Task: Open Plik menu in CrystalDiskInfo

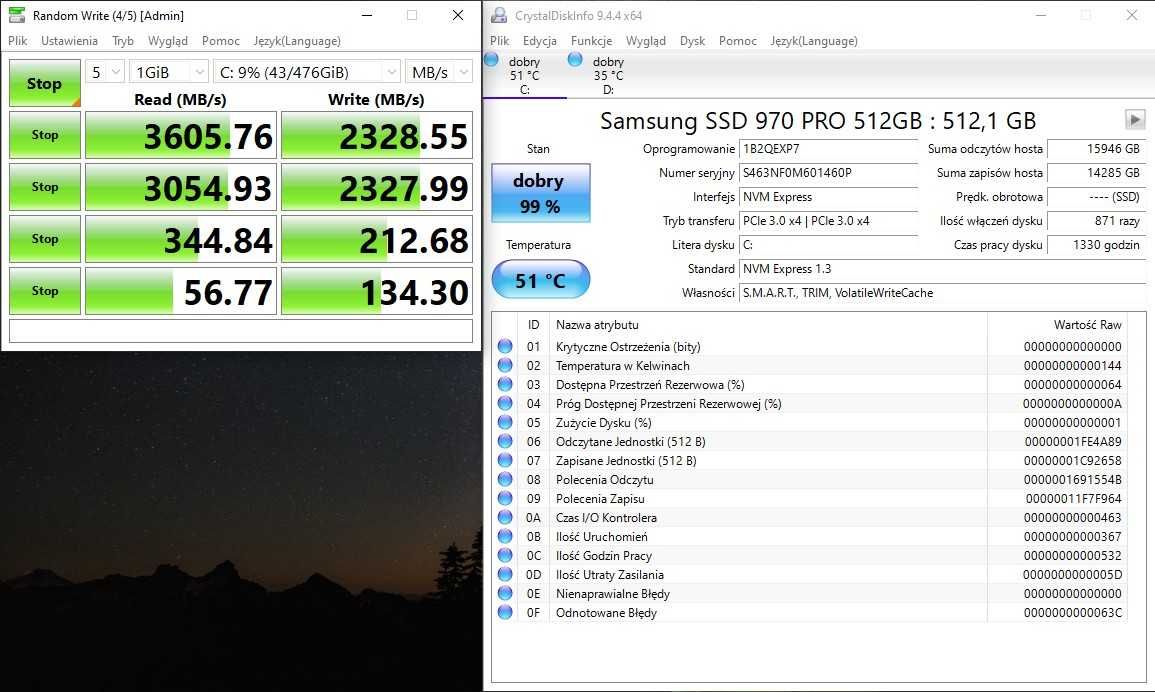Action: [x=499, y=41]
